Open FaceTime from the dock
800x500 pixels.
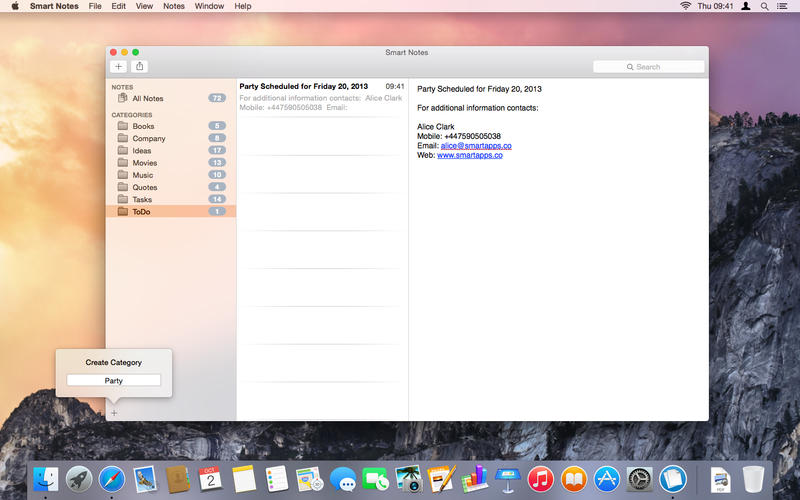(376, 480)
